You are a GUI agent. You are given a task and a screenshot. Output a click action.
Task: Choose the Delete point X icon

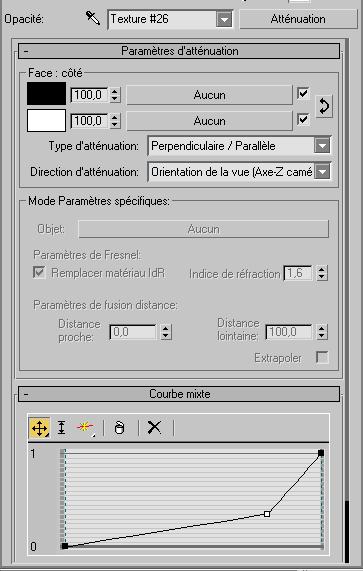point(154,427)
